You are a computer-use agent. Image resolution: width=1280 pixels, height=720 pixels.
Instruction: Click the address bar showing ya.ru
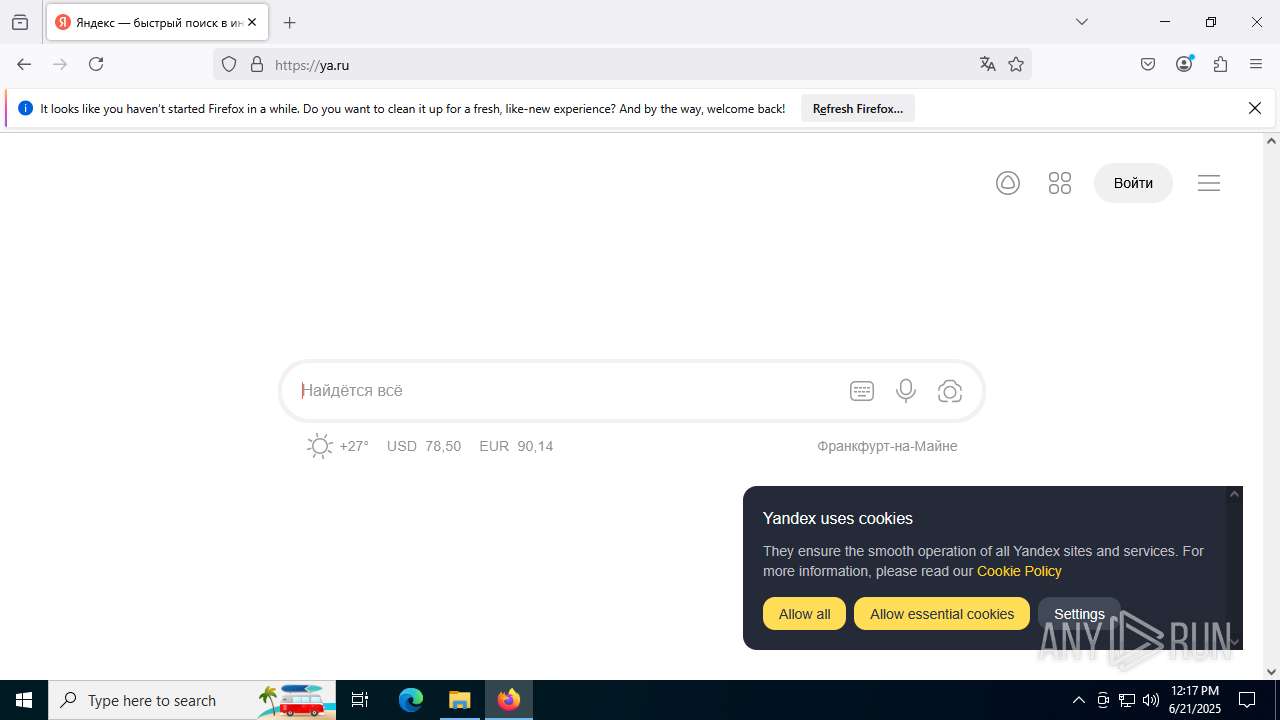click(620, 64)
